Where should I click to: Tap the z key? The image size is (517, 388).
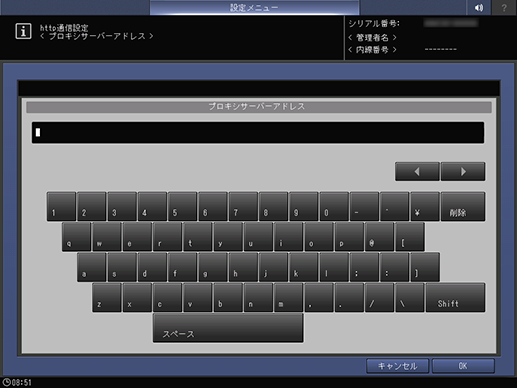[107, 298]
